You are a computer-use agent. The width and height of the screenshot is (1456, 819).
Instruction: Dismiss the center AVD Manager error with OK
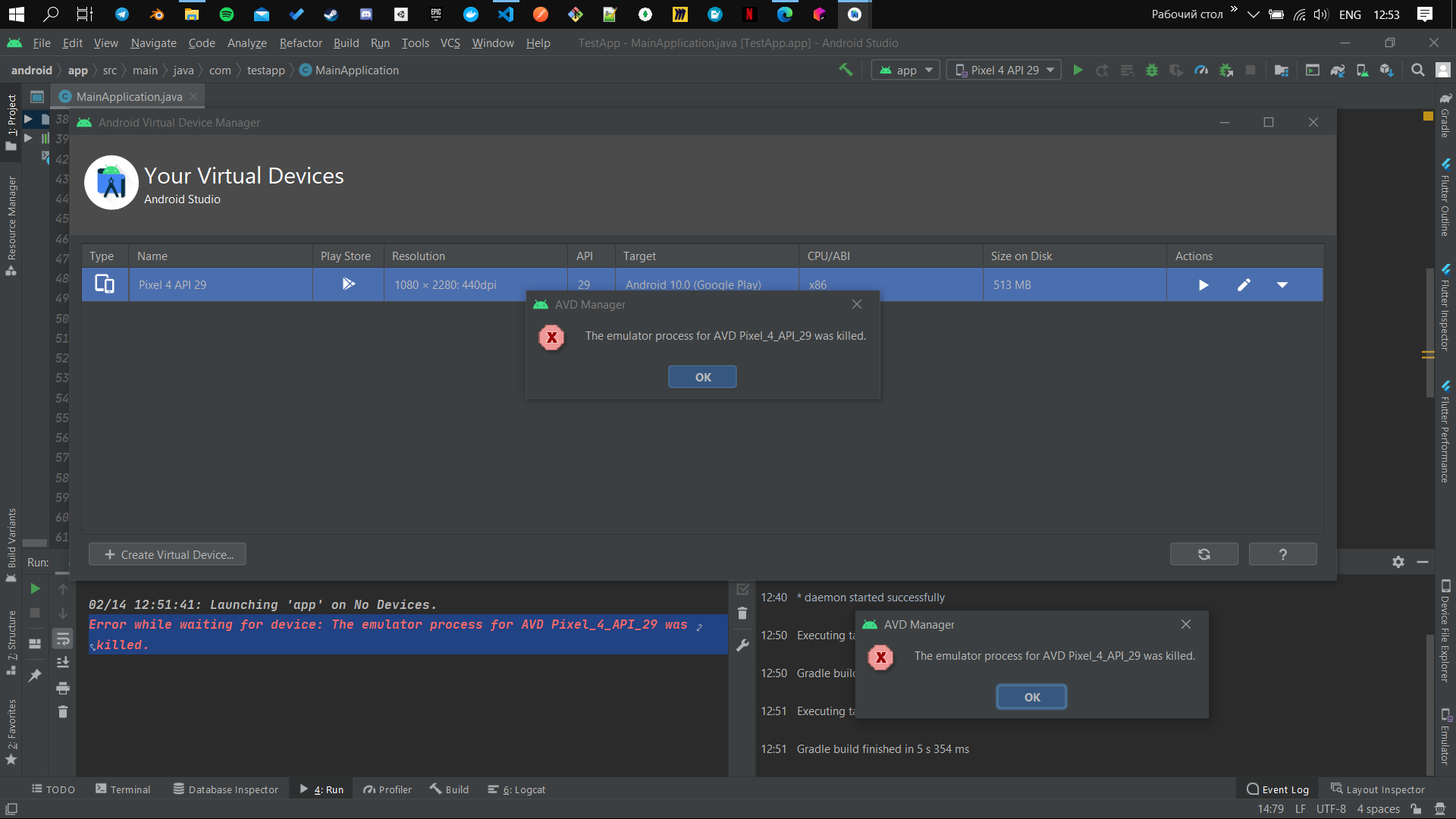point(702,377)
